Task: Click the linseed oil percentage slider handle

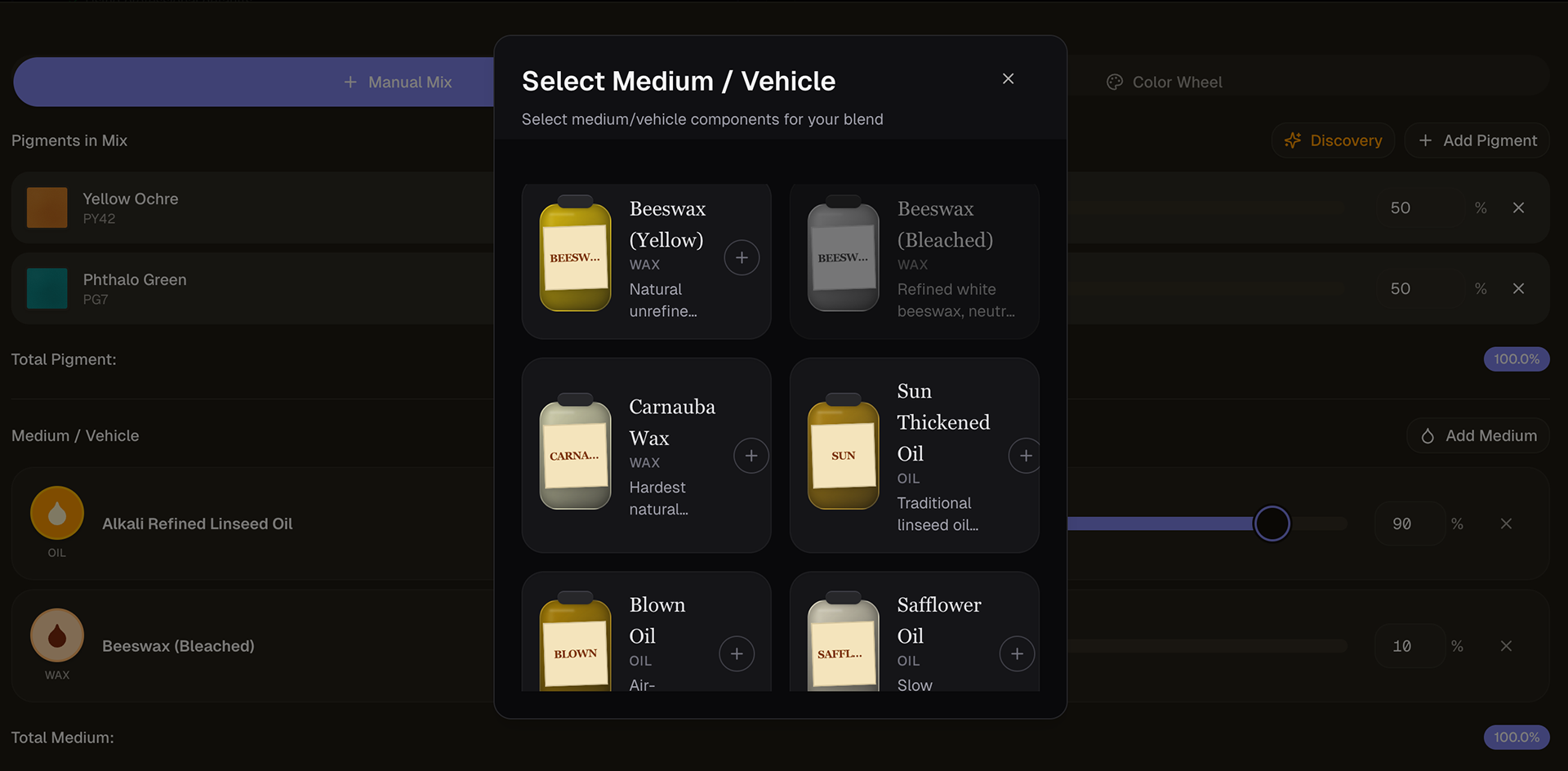Action: (1272, 524)
